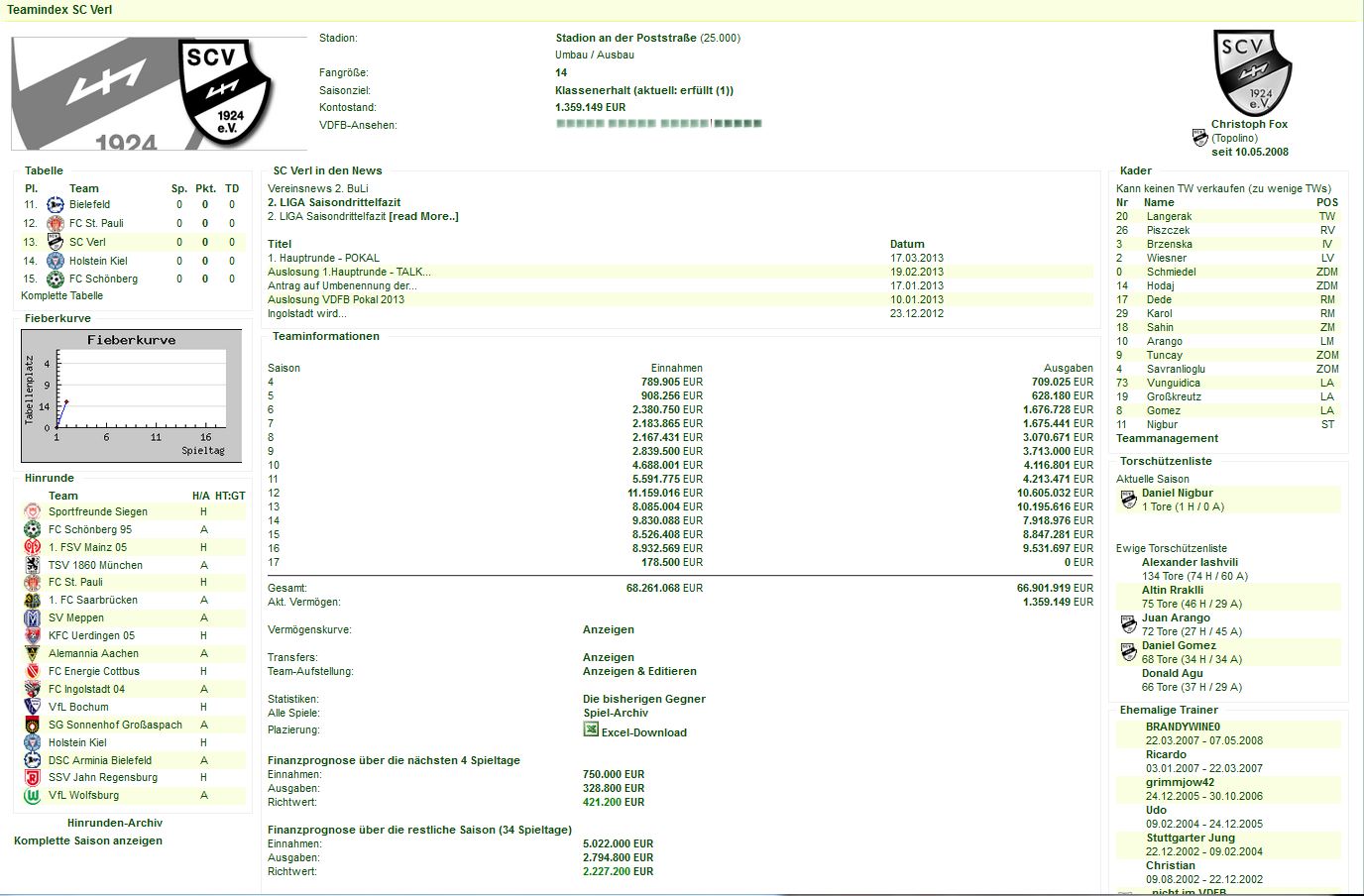Open 2. LIGA Saisondrittelfazit headline
This screenshot has width=1364, height=896.
334,203
